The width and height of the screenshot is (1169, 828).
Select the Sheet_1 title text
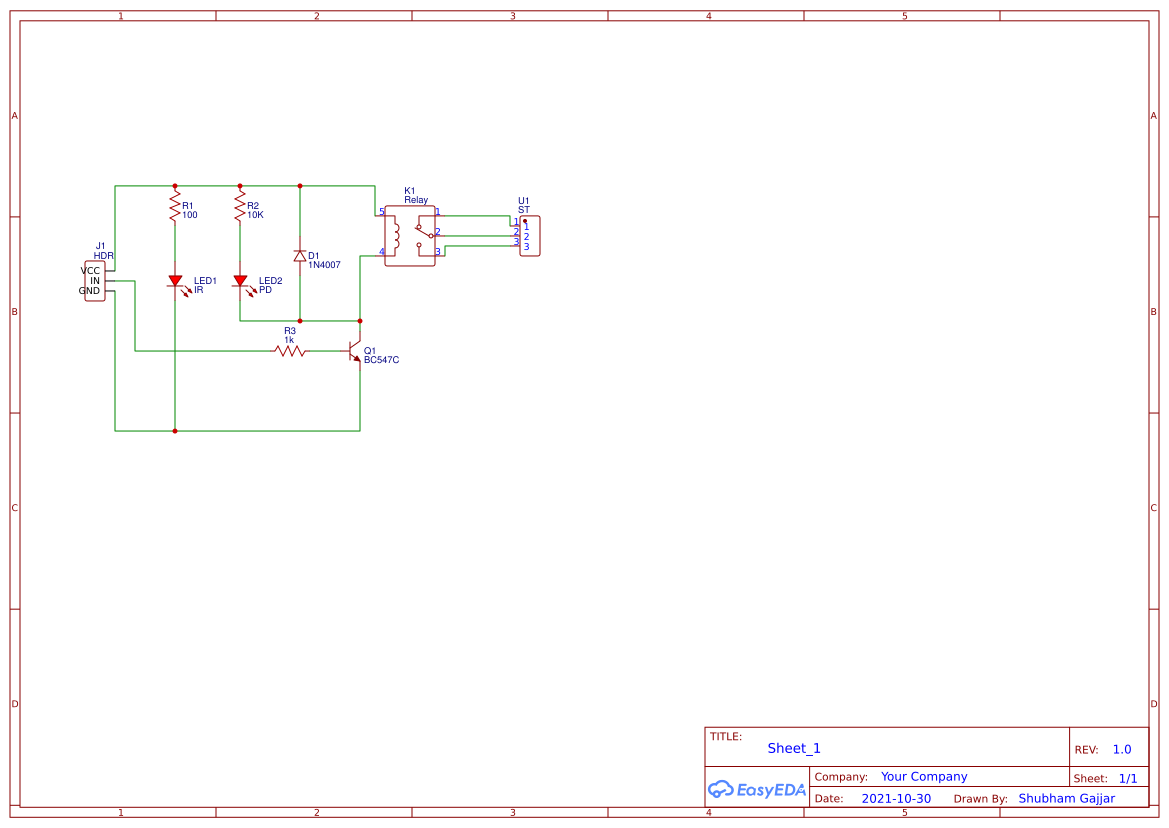793,748
